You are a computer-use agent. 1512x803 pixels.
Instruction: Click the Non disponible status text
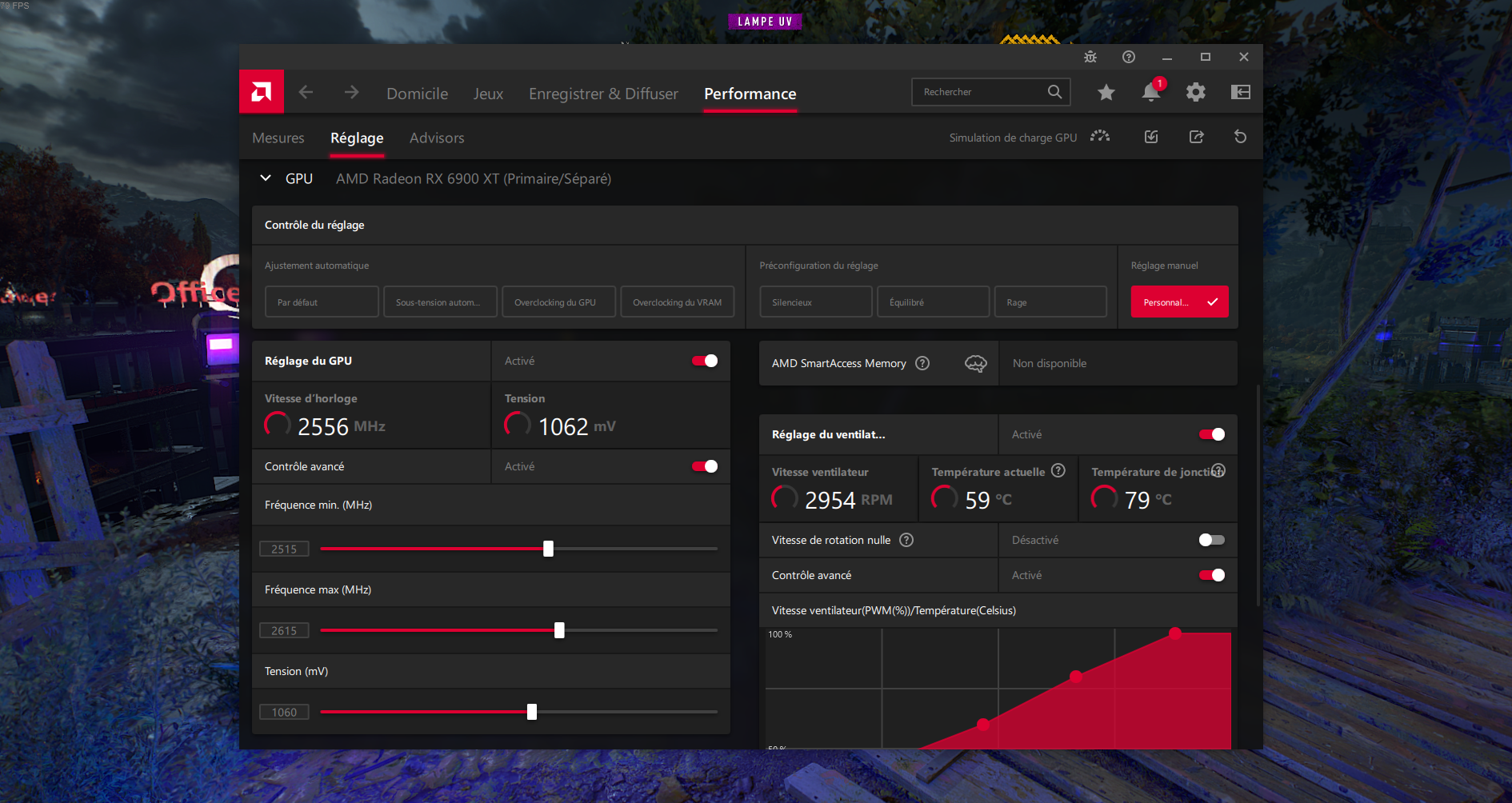click(1050, 363)
